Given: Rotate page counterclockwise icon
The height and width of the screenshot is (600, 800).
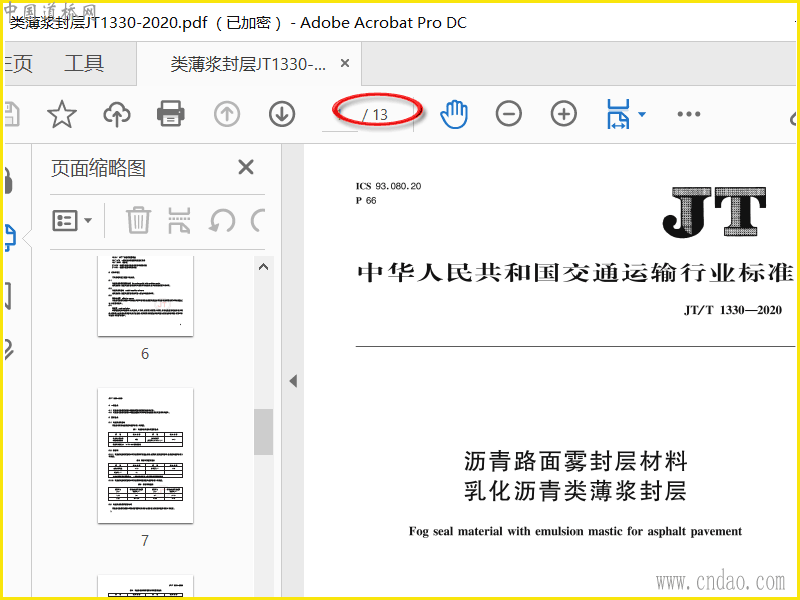Looking at the screenshot, I should tap(222, 221).
